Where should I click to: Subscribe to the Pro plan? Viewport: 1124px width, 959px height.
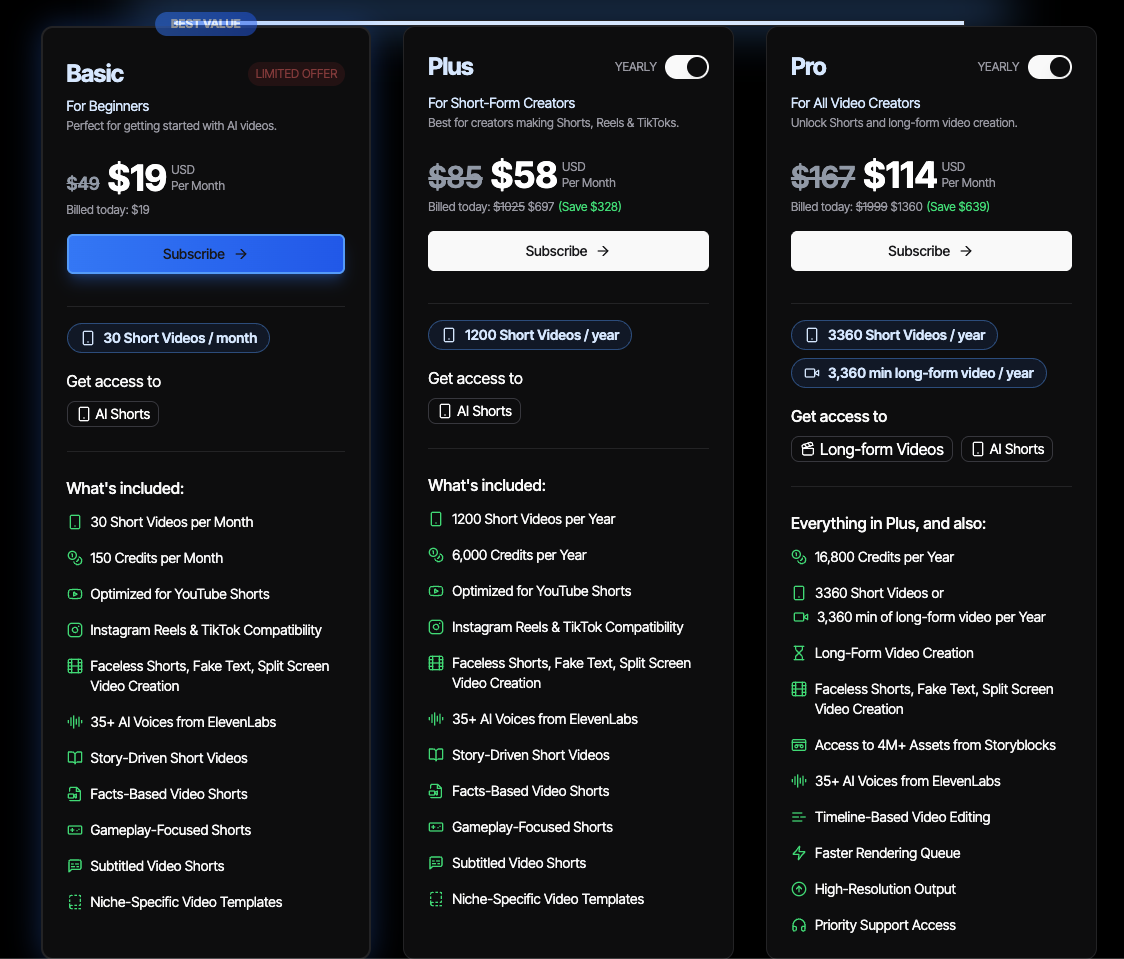pyautogui.click(x=930, y=251)
